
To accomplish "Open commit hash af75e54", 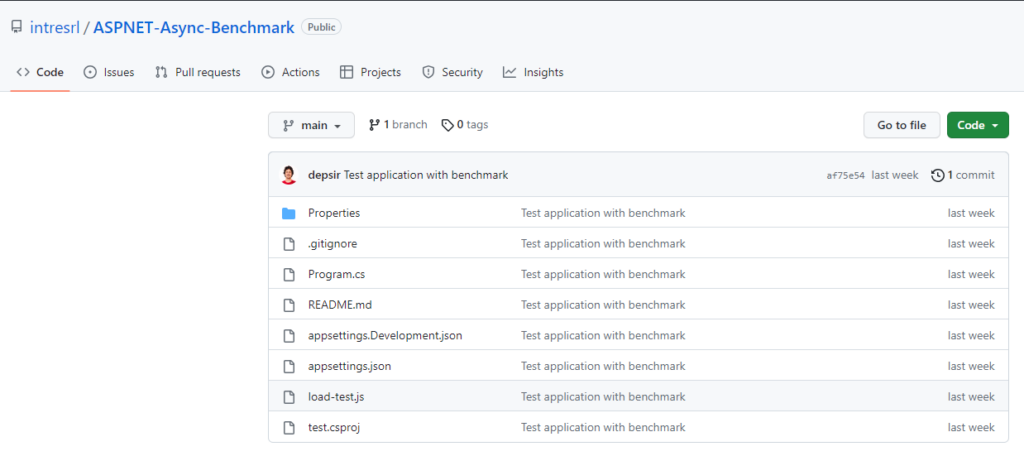I will [846, 175].
